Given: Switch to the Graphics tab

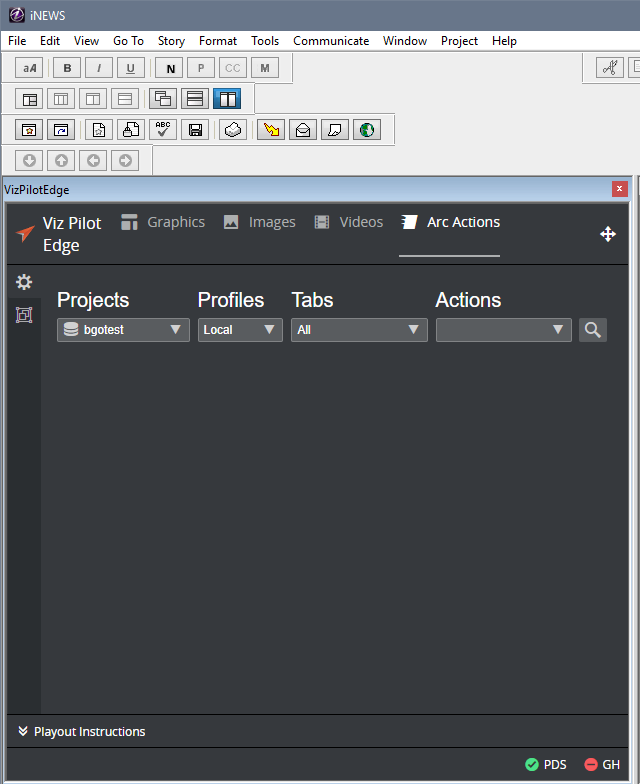Looking at the screenshot, I should pos(163,222).
